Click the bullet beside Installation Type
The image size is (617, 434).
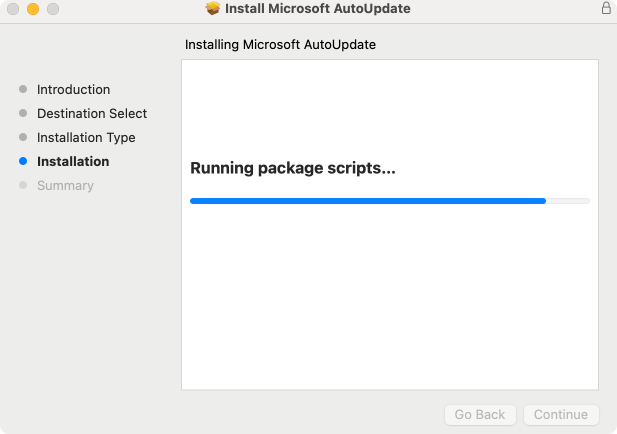(23, 137)
